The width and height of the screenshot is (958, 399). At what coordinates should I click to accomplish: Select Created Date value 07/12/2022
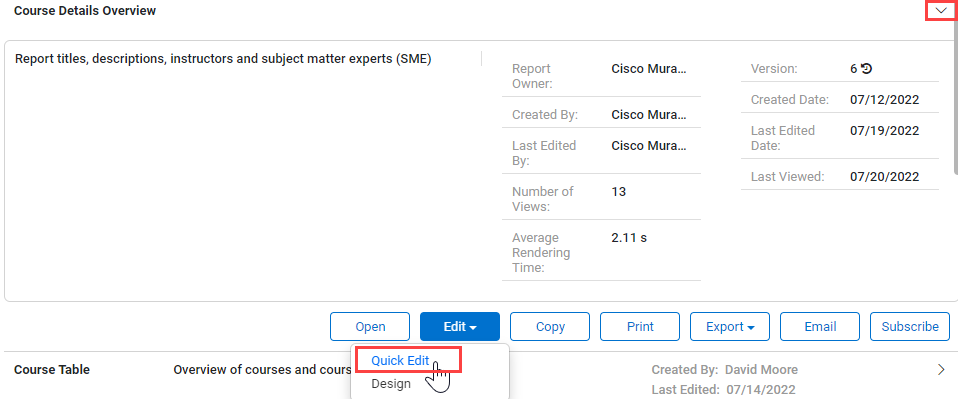tap(884, 100)
